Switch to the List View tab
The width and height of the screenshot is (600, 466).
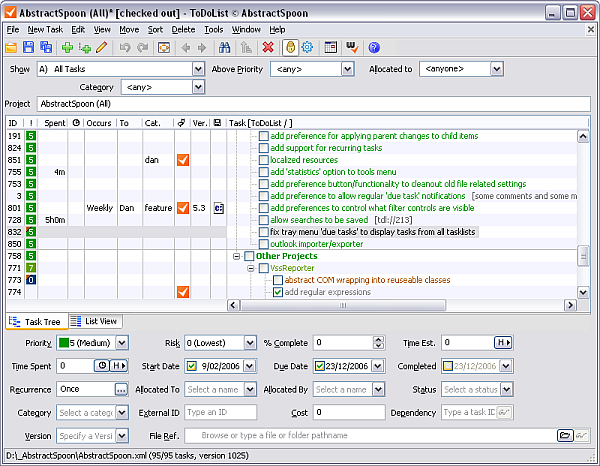point(95,321)
